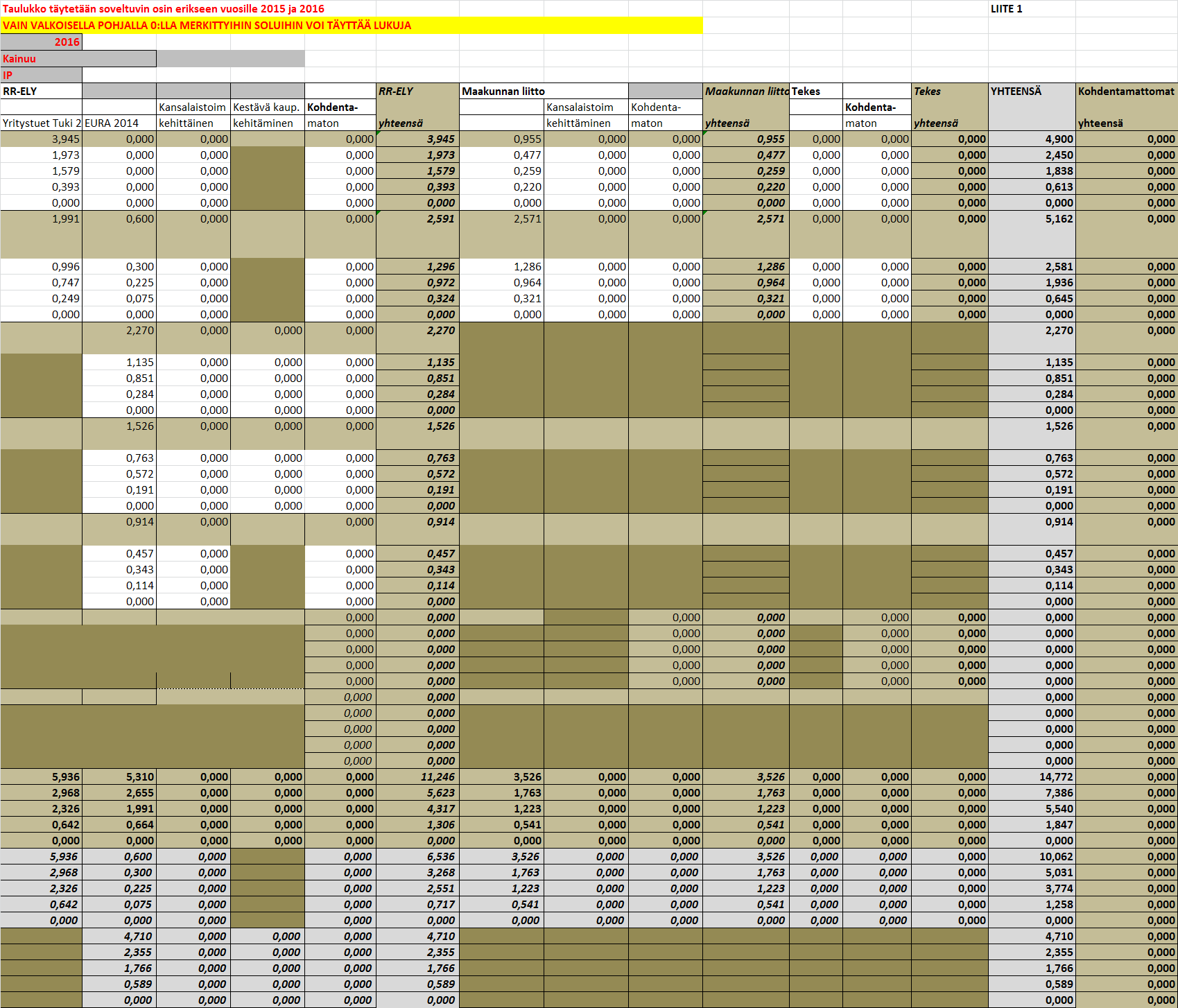
Task: Select the 2,551 cell
Action: [x=417, y=888]
